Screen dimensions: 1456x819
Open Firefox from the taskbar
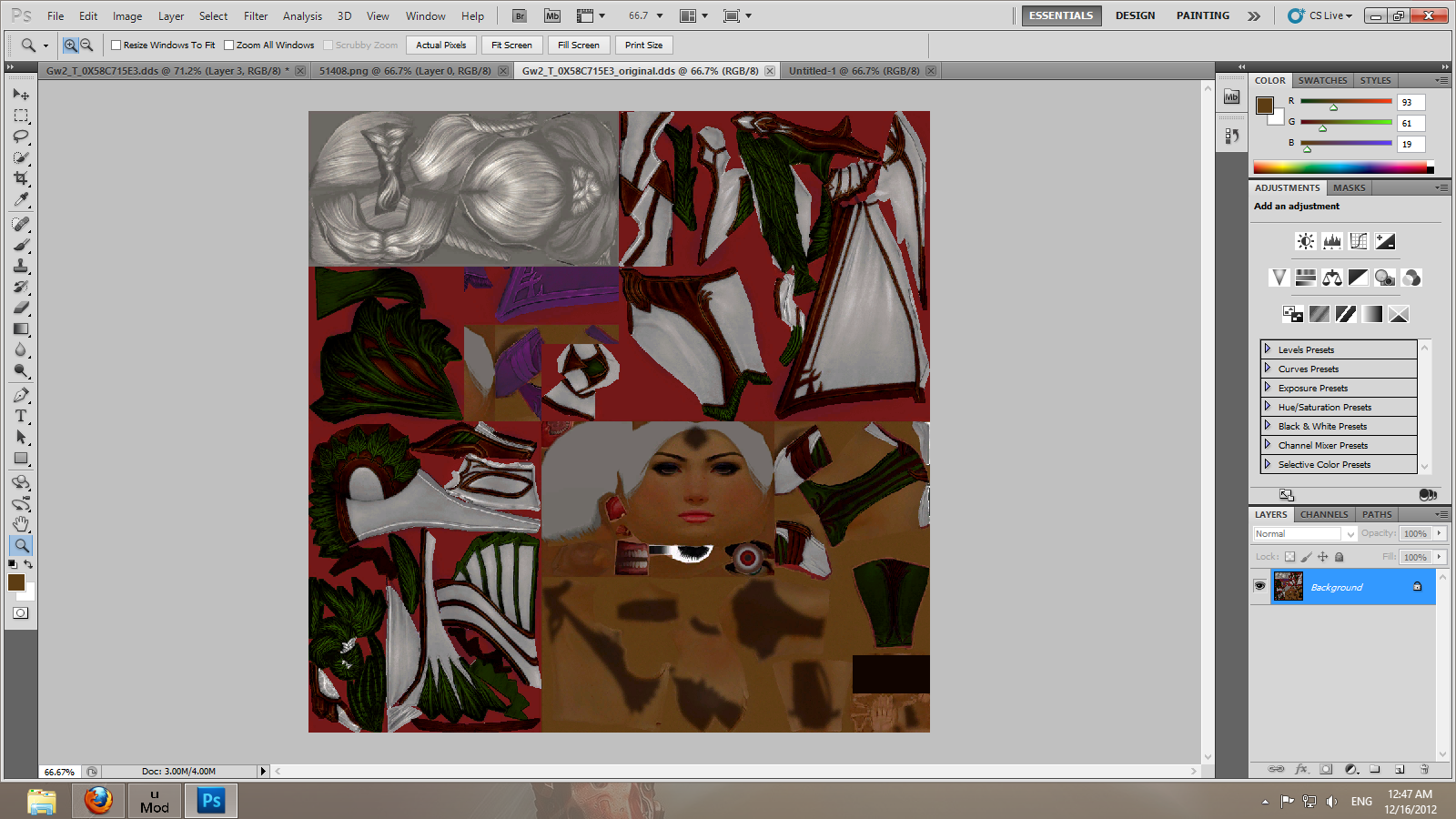pyautogui.click(x=98, y=801)
